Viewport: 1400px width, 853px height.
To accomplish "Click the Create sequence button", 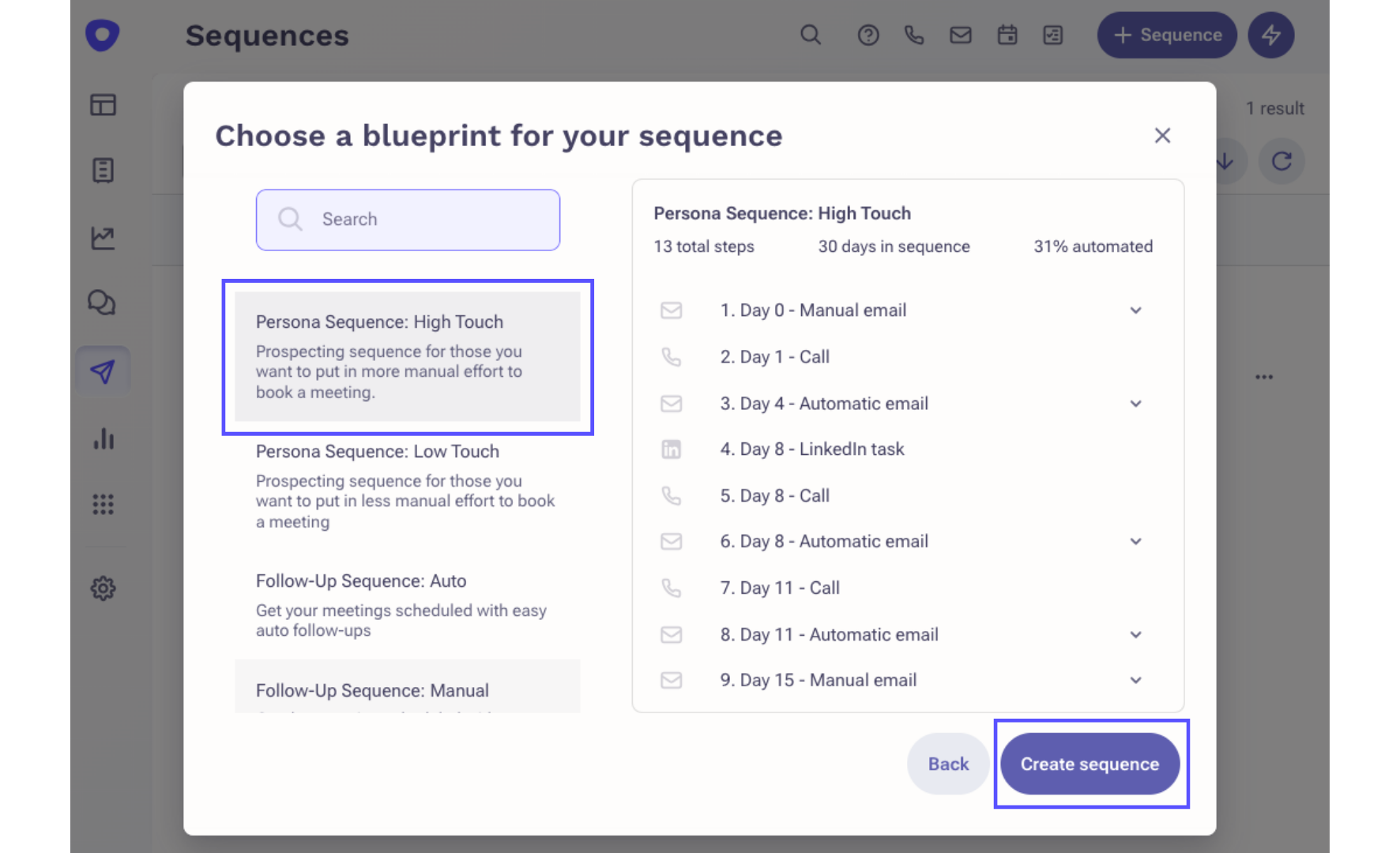I will [1090, 764].
